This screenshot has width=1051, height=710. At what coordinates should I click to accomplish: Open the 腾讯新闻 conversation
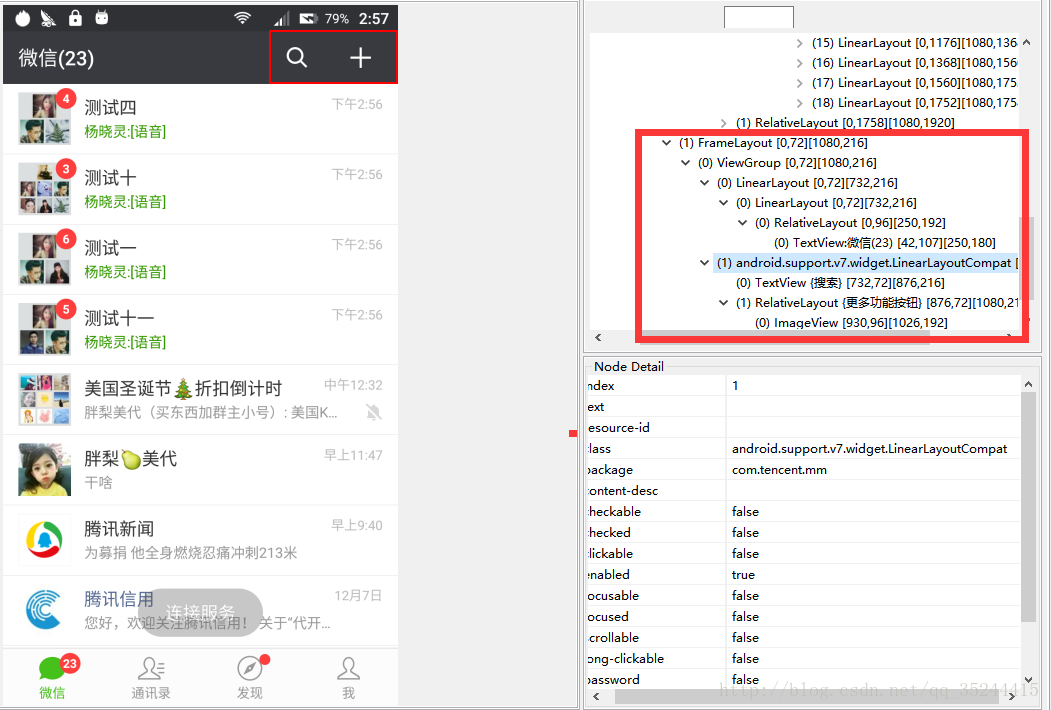click(x=200, y=540)
